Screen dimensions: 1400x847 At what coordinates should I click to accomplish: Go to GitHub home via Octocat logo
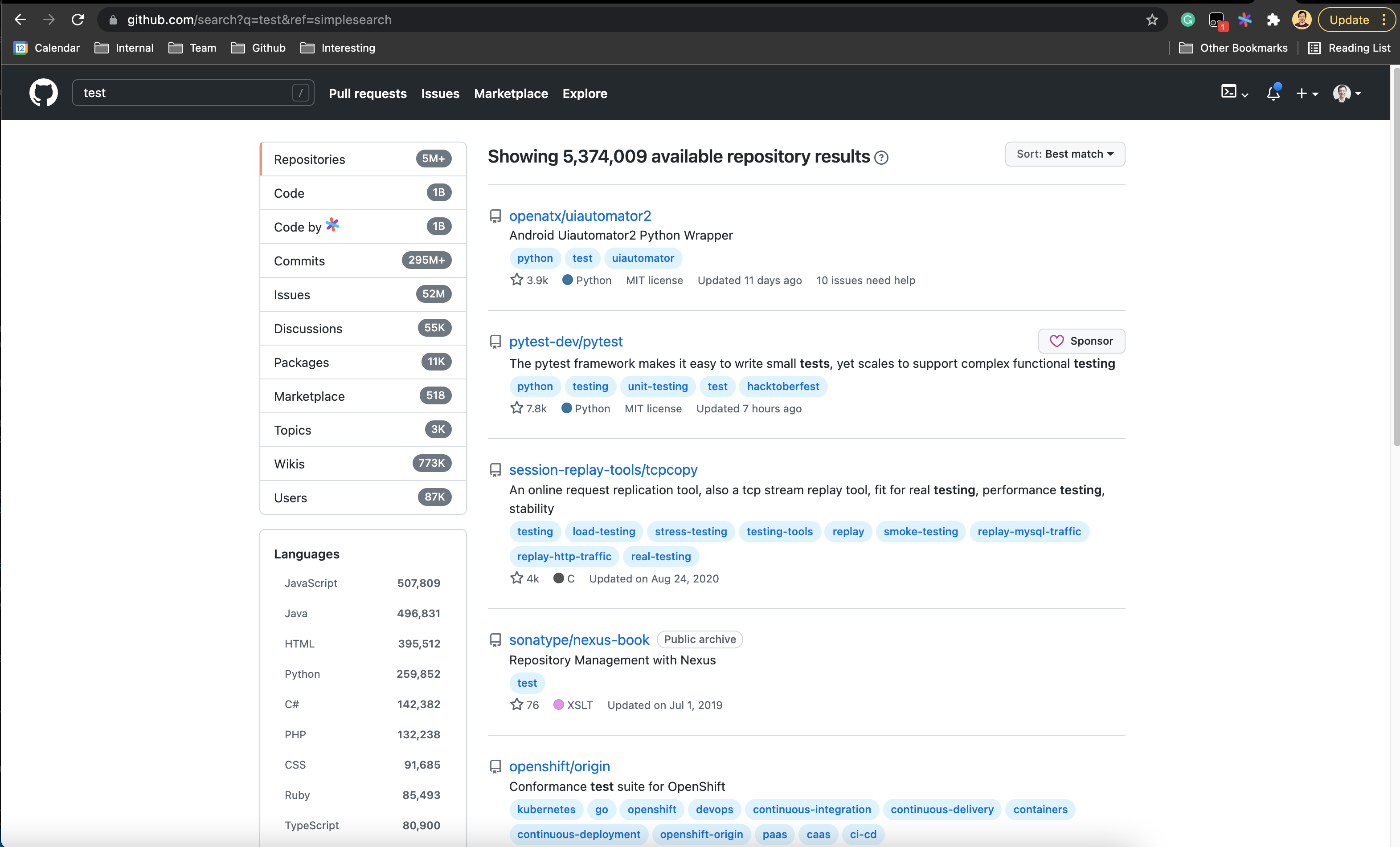[x=44, y=93]
